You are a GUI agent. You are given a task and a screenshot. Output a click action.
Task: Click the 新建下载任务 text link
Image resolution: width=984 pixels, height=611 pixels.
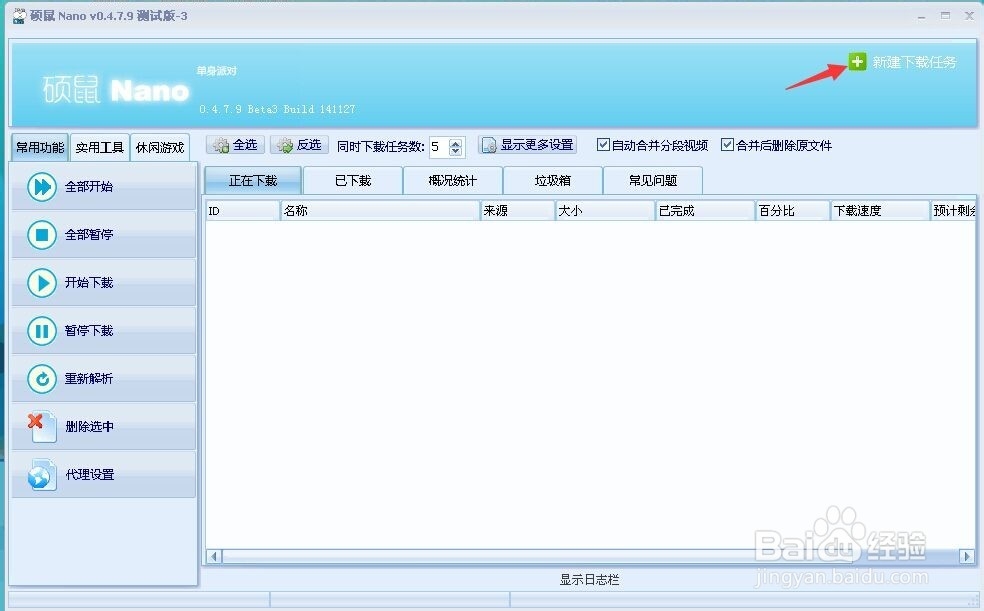[x=914, y=62]
